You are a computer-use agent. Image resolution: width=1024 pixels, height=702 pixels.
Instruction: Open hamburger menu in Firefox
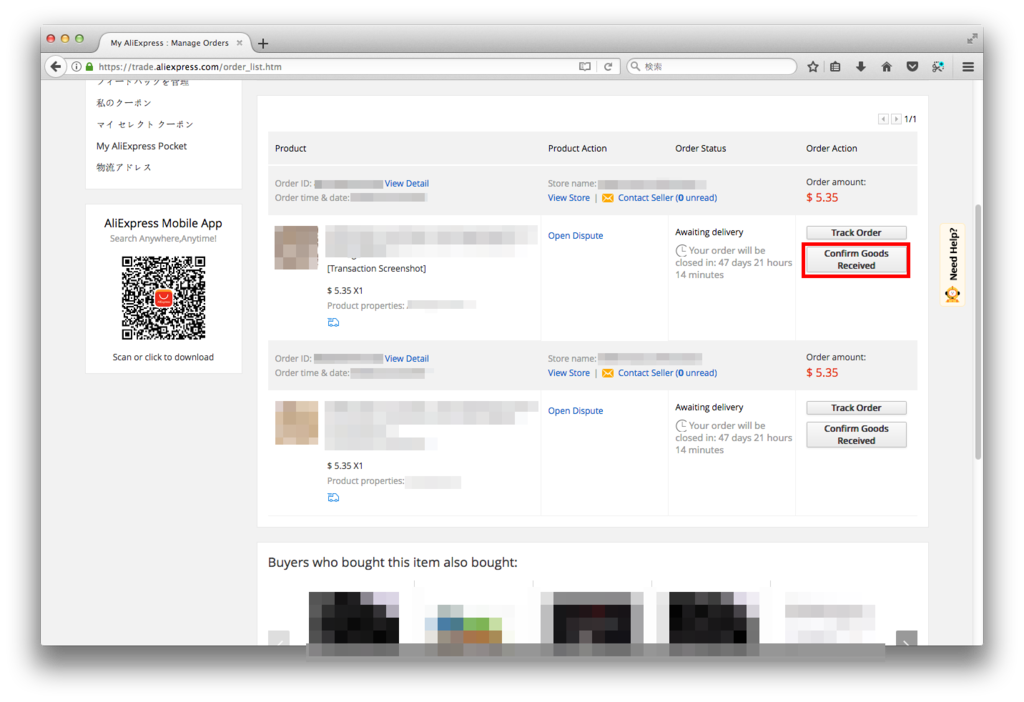click(968, 67)
